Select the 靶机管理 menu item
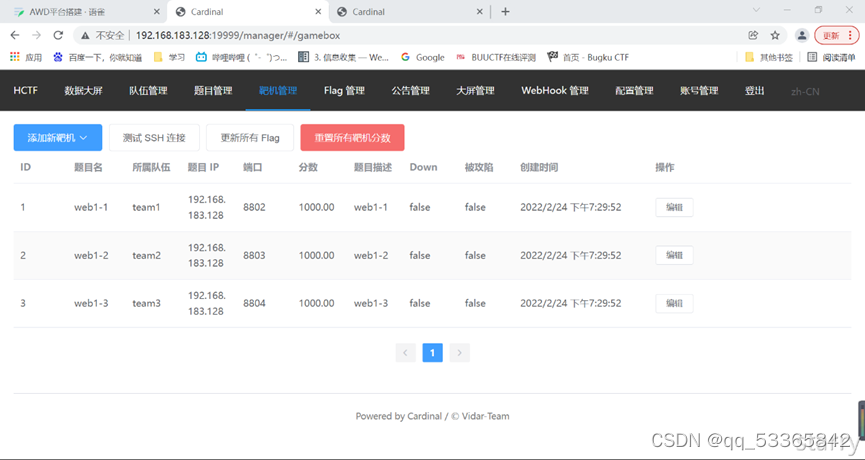The image size is (865, 460). [278, 90]
